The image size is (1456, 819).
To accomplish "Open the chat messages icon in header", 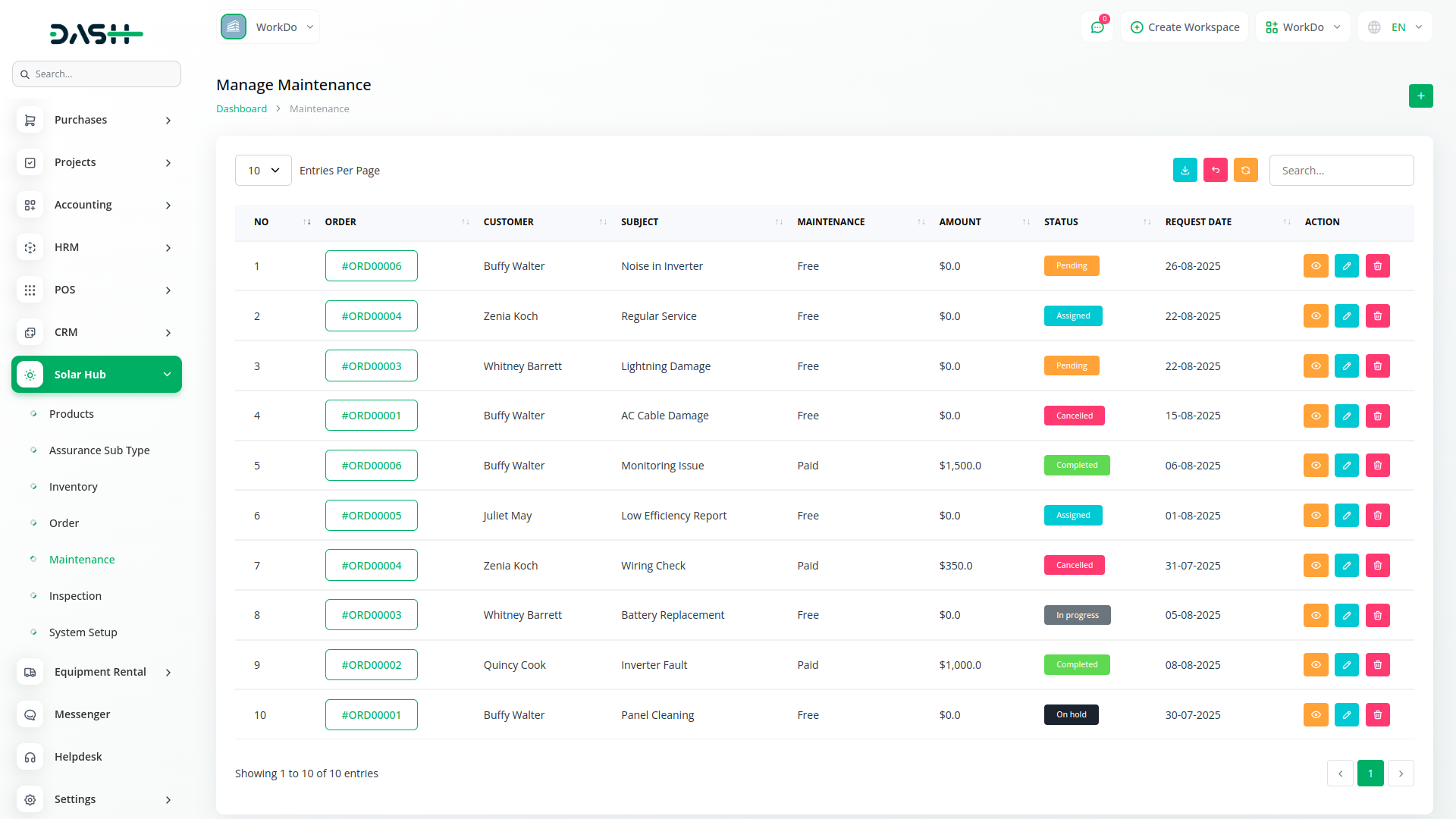I will pos(1097,27).
